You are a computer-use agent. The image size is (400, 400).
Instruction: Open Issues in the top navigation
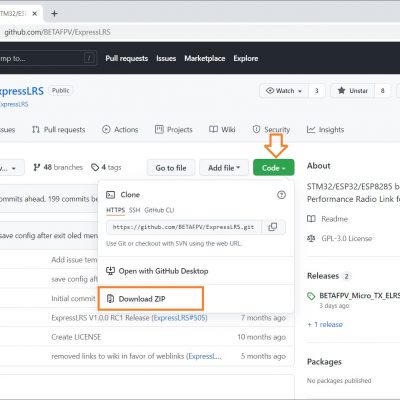[166, 58]
